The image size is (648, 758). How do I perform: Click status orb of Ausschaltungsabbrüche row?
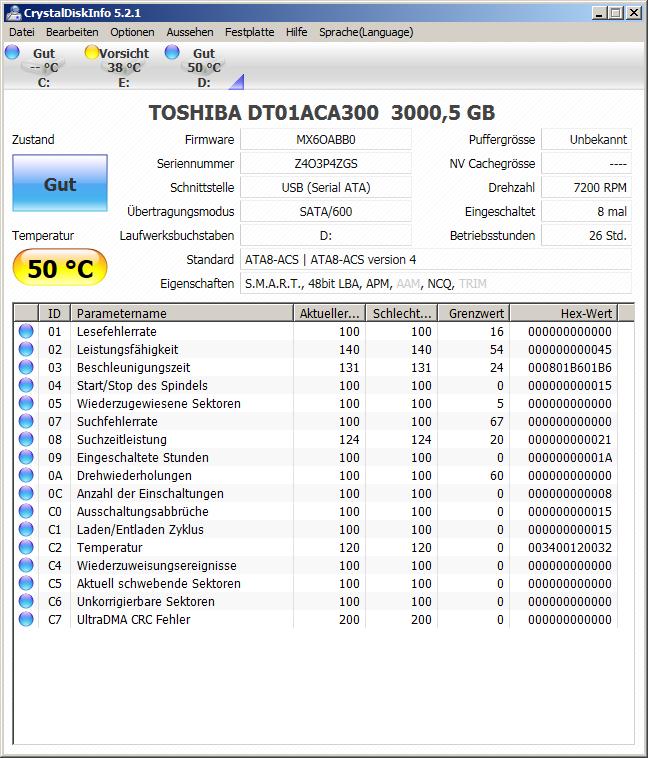[x=26, y=511]
